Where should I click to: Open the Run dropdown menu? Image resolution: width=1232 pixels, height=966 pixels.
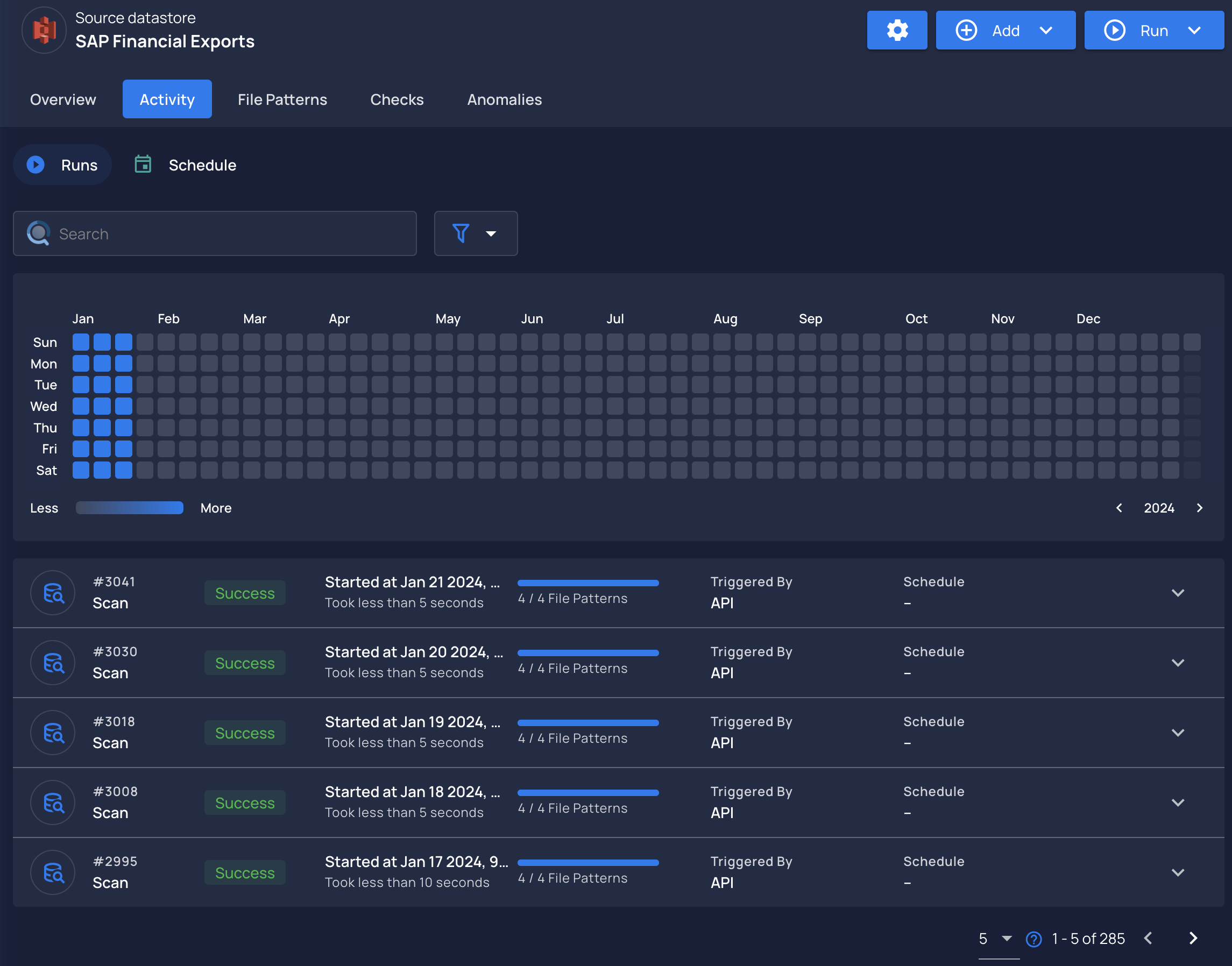coord(1153,30)
